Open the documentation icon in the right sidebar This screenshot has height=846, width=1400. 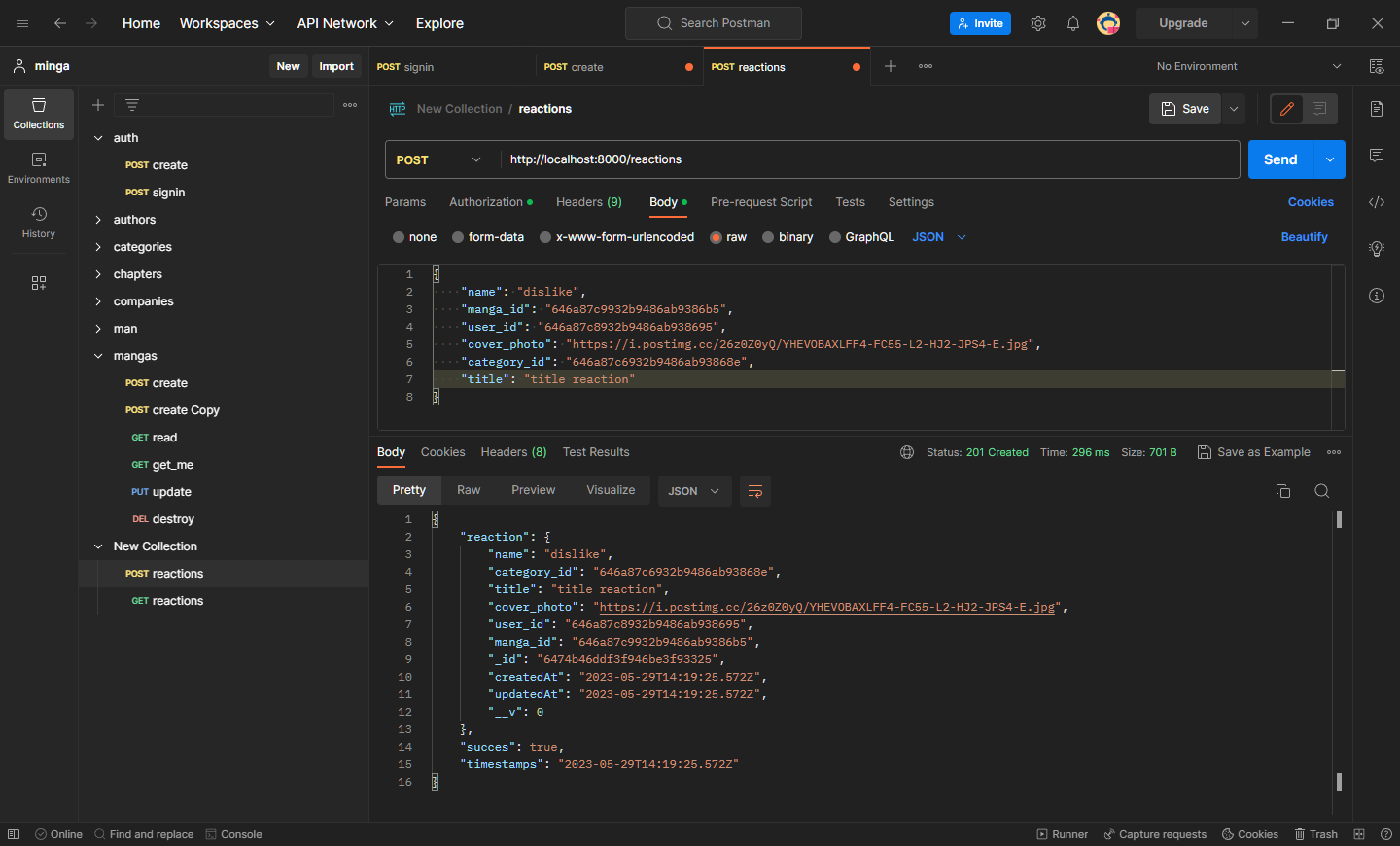1377,109
